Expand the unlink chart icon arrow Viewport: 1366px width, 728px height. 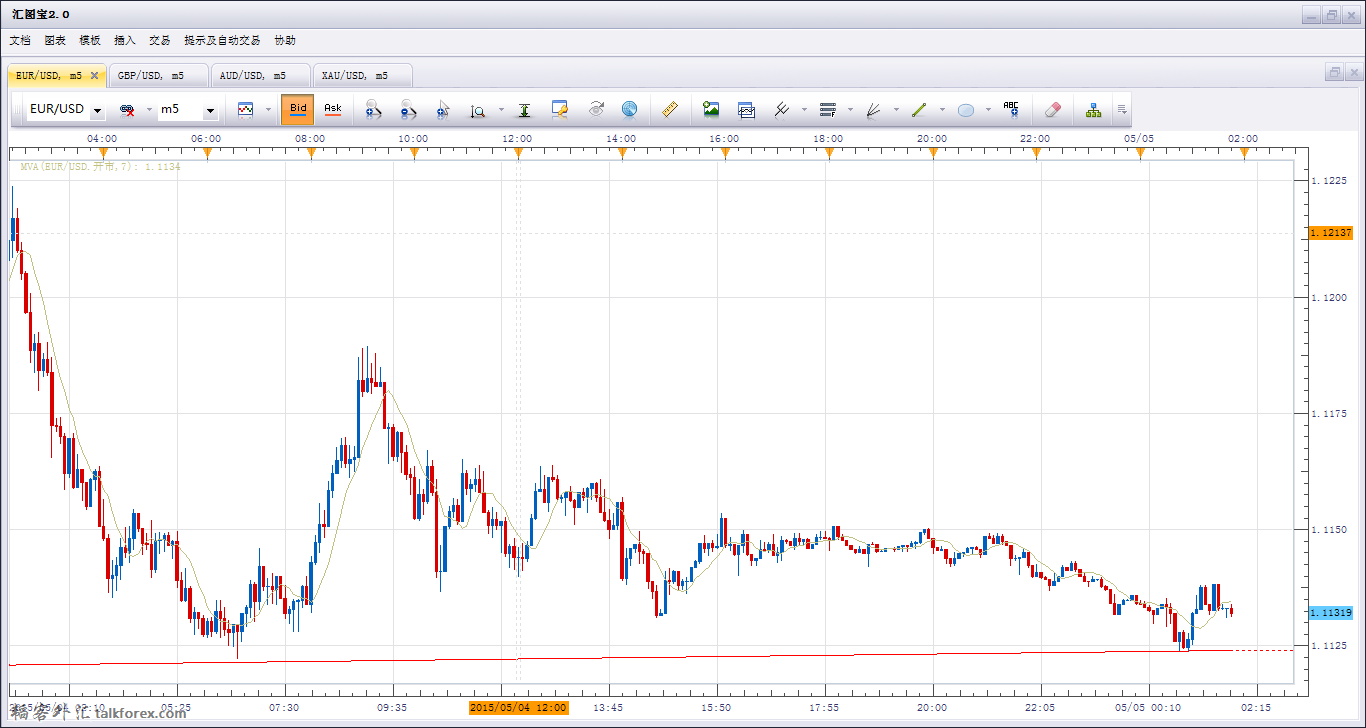click(x=149, y=110)
